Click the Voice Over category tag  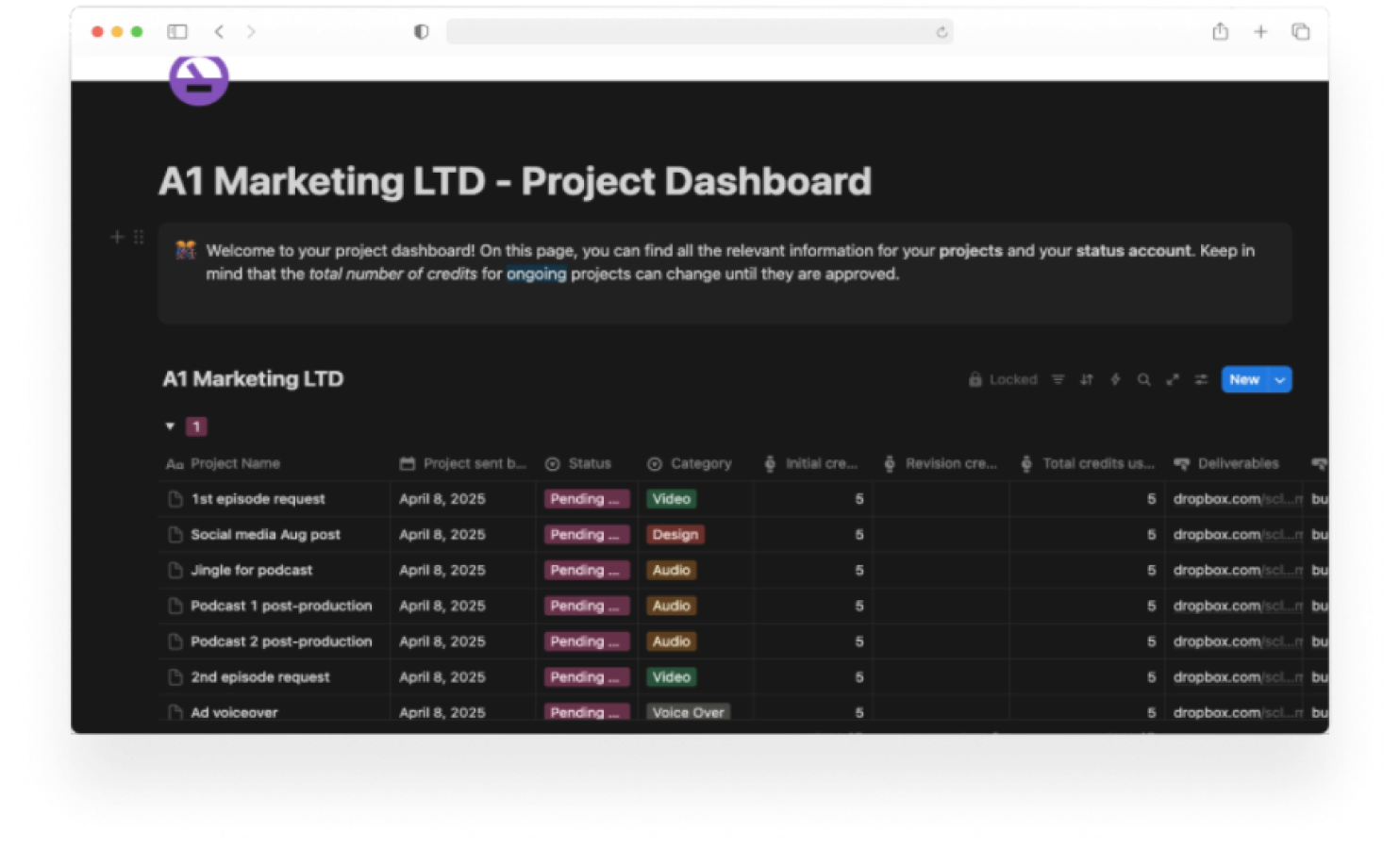click(x=688, y=712)
